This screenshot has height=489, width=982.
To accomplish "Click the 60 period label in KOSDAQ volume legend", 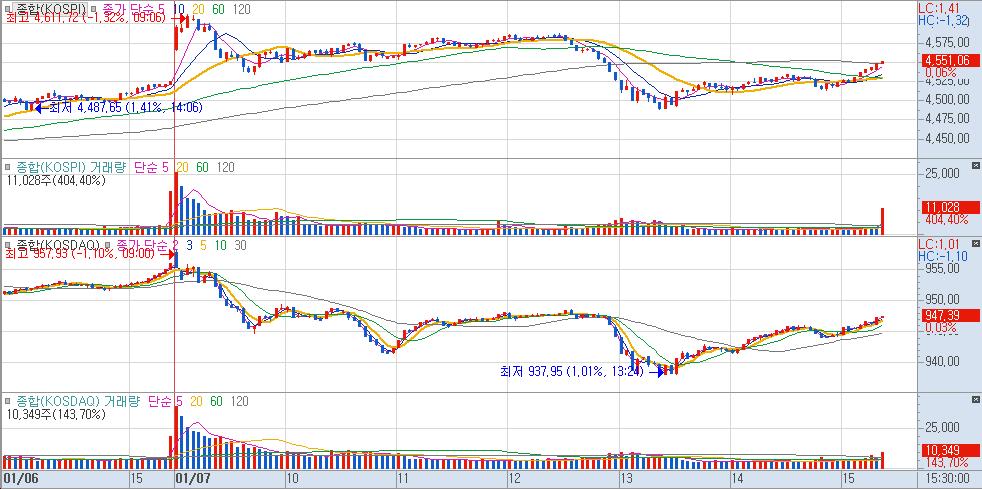I will (x=216, y=401).
